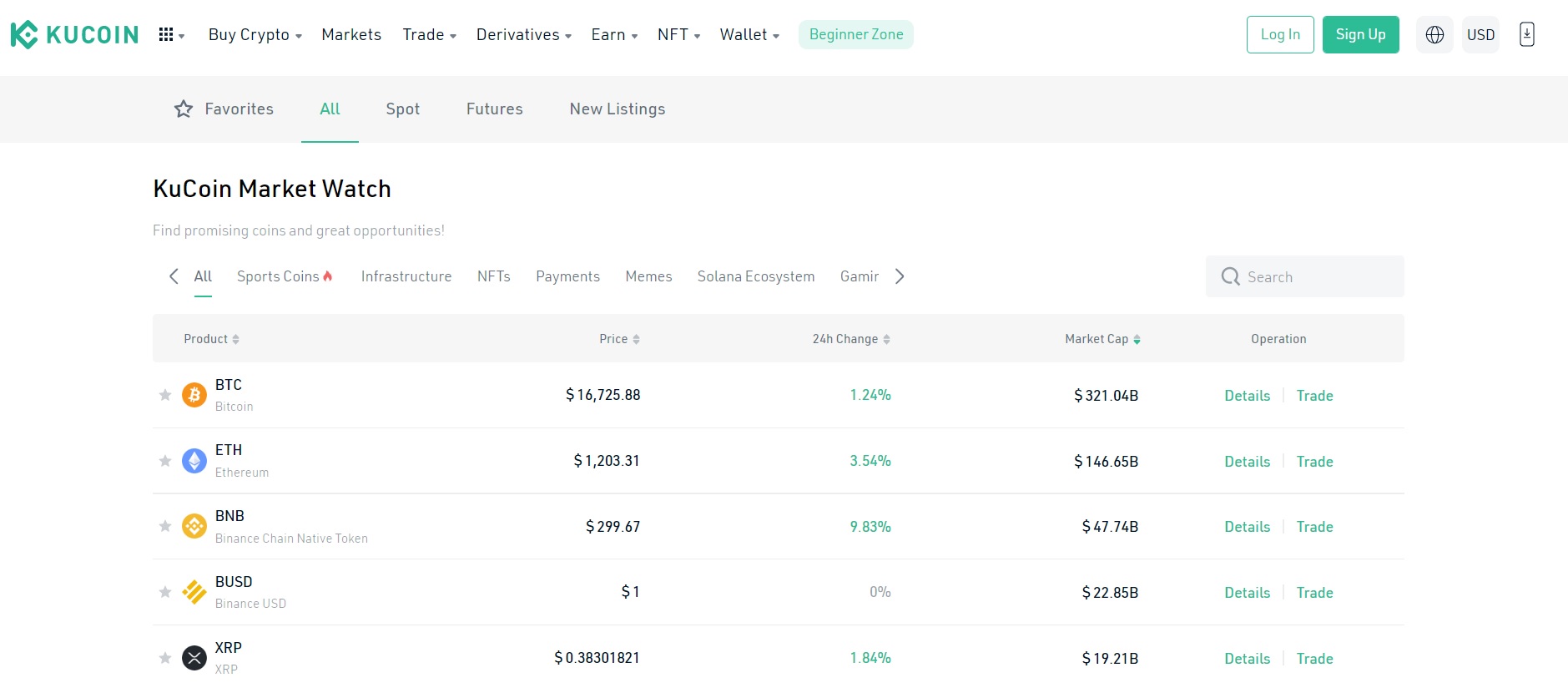Open Trade for BUSD
Image resolution: width=1568 pixels, height=688 pixels.
(x=1314, y=593)
